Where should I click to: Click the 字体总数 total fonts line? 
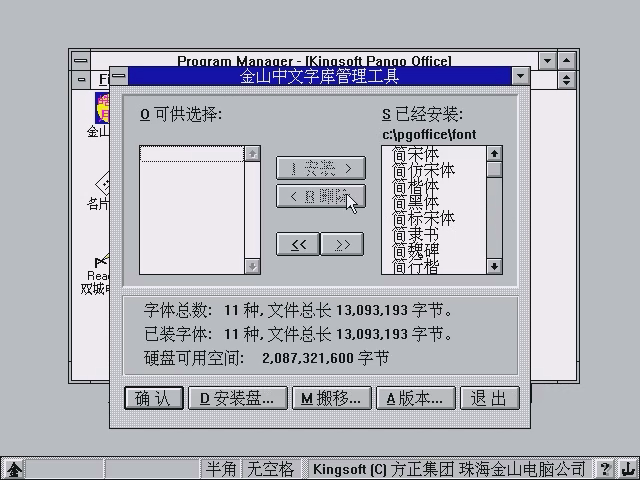(298, 311)
